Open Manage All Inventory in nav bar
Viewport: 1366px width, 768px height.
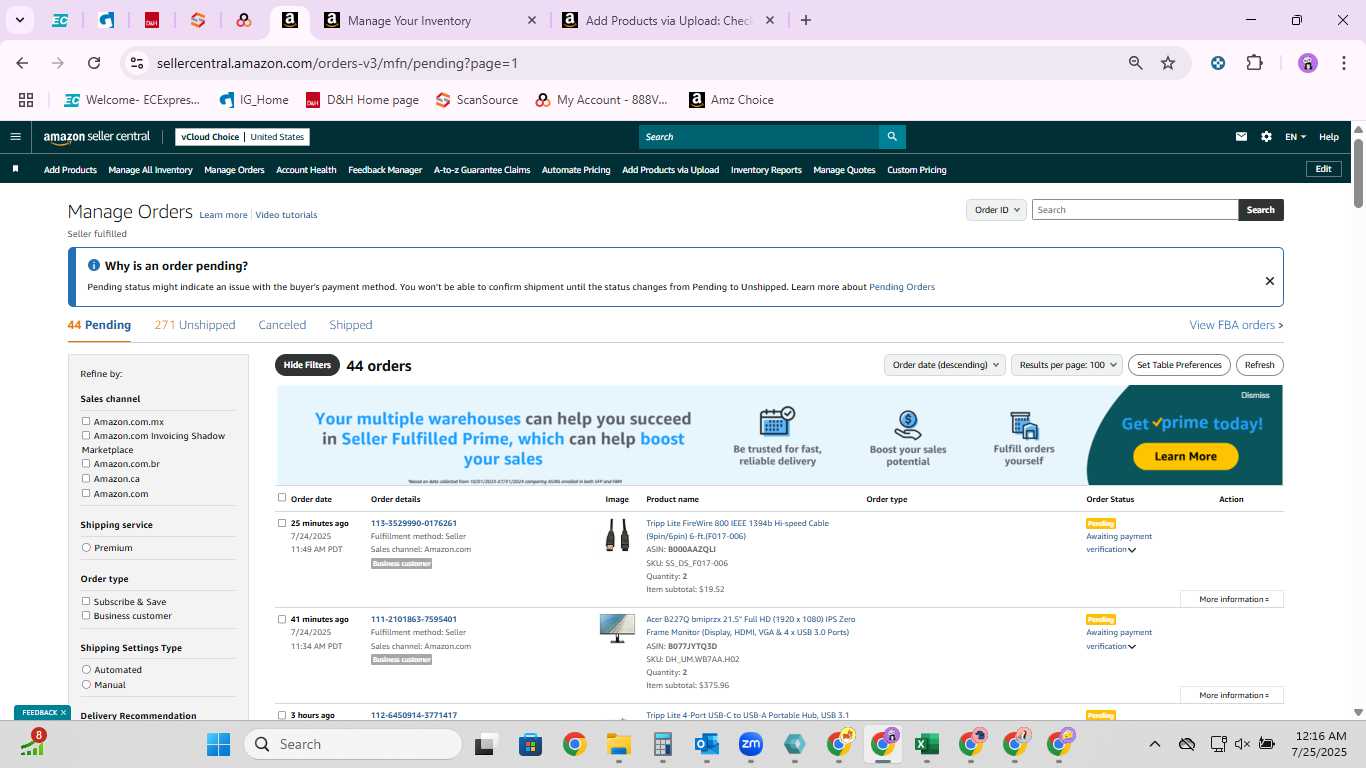pyautogui.click(x=150, y=170)
